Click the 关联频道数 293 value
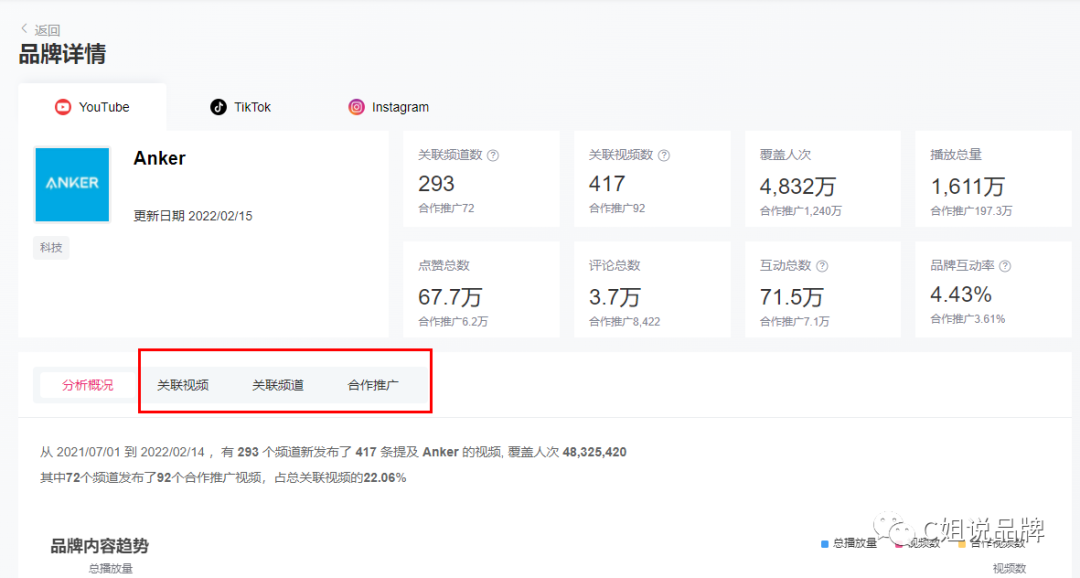 click(436, 184)
